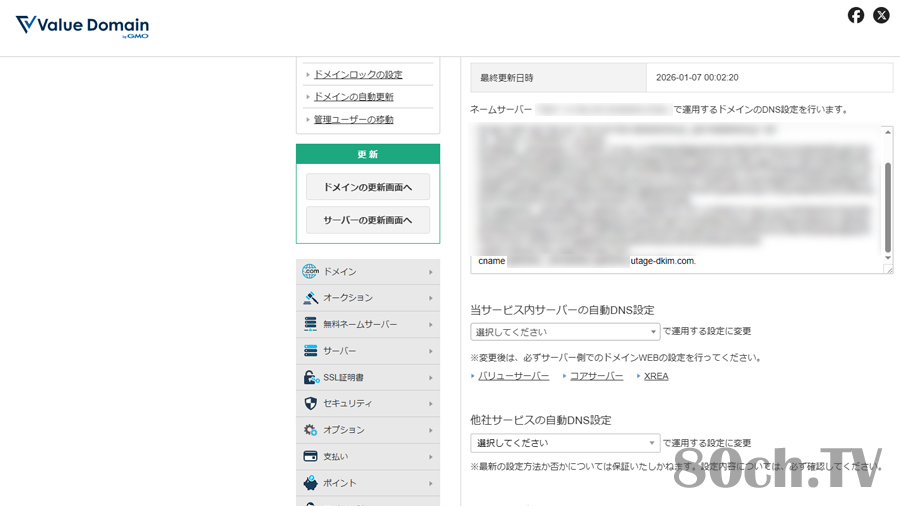Viewport: 900px width, 506px height.
Task: Open the ドメインの自動更新 link
Action: tap(354, 97)
